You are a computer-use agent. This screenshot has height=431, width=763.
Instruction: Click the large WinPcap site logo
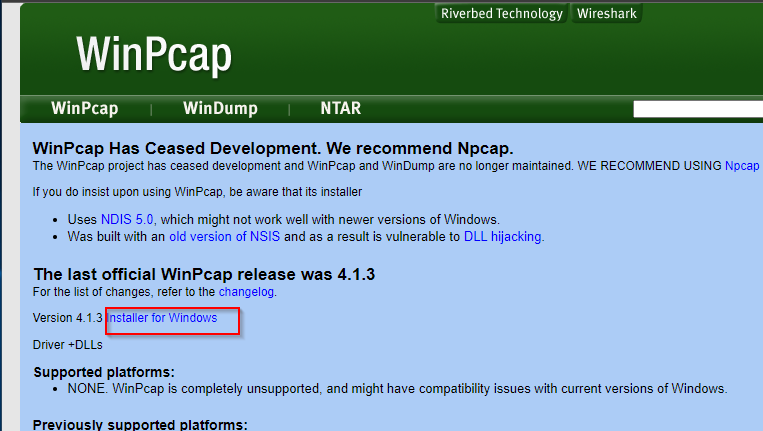coord(154,54)
